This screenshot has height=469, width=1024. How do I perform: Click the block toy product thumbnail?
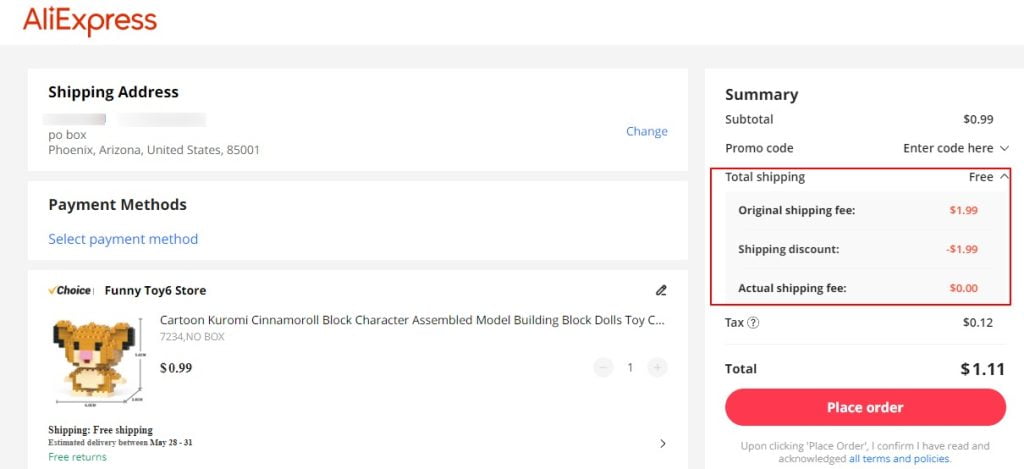click(96, 361)
